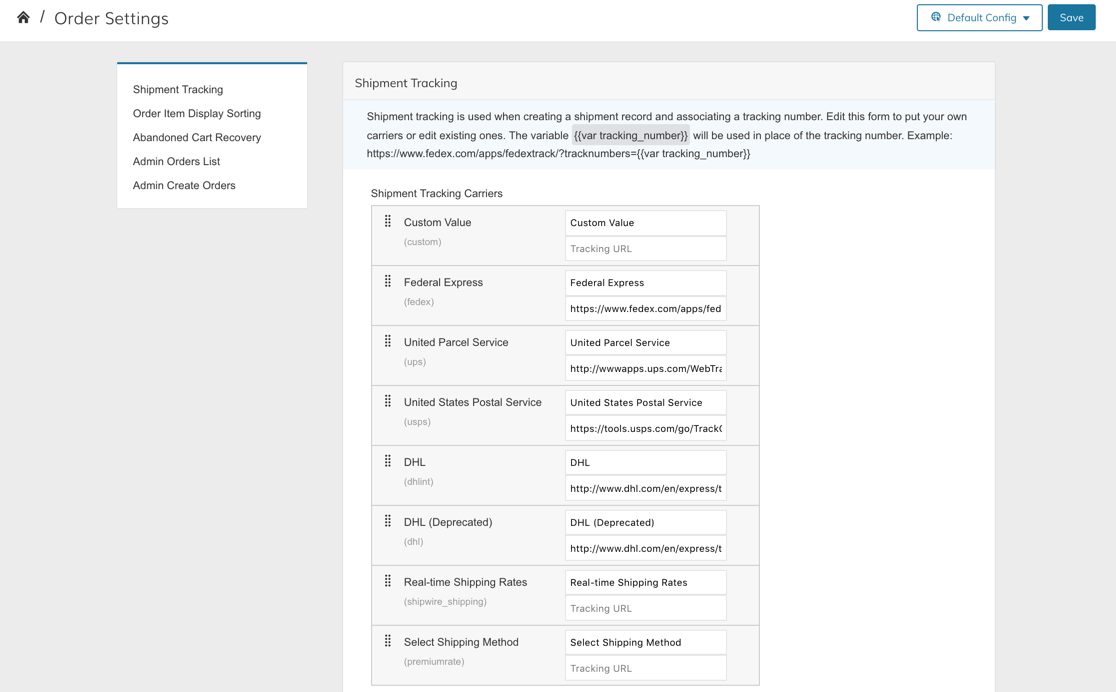Click the drag handle for United States Postal Service
1116x692 pixels.
[388, 401]
